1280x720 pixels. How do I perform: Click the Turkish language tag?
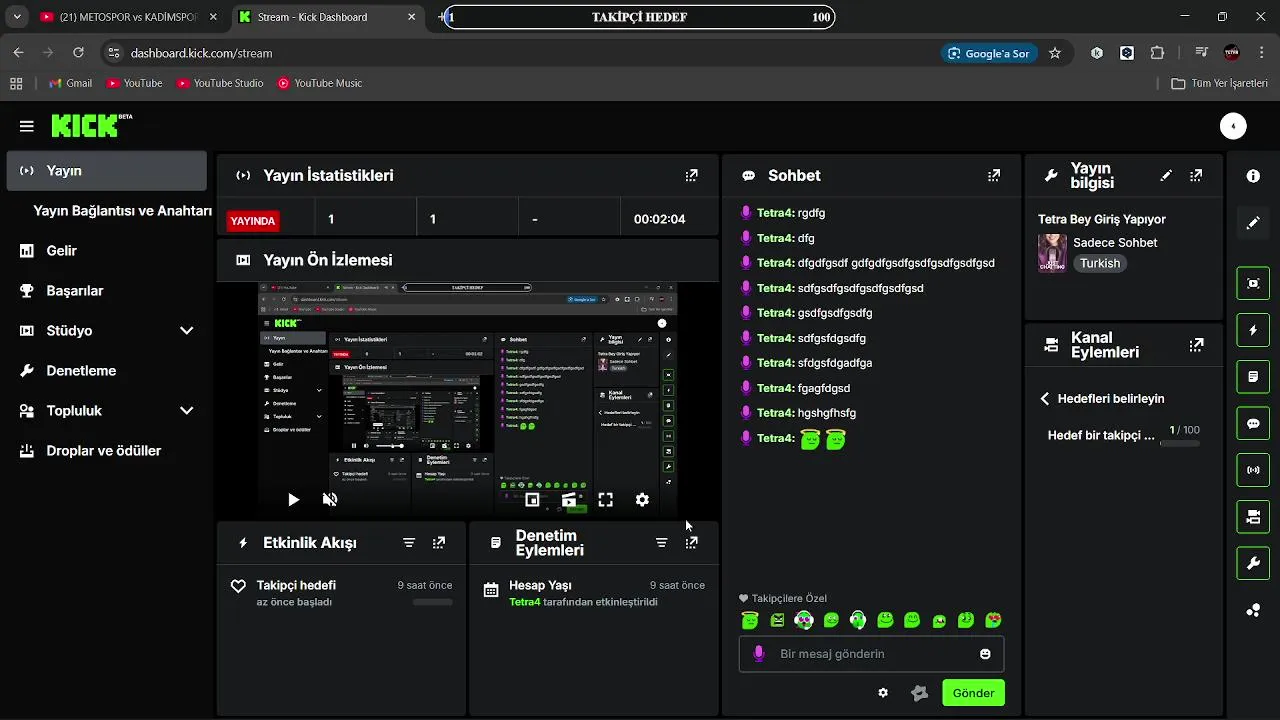1100,263
